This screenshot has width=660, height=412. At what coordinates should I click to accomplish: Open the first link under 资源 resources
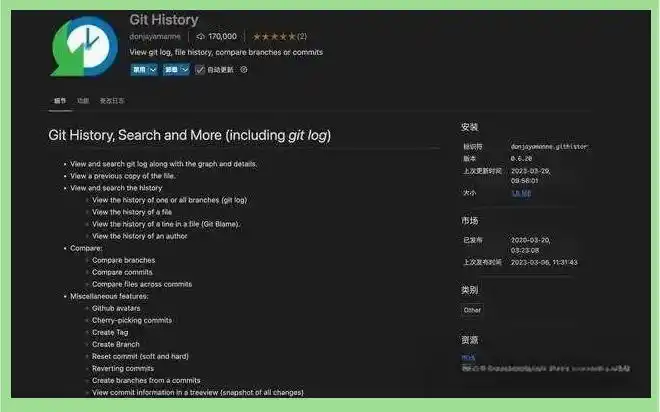pyautogui.click(x=468, y=357)
